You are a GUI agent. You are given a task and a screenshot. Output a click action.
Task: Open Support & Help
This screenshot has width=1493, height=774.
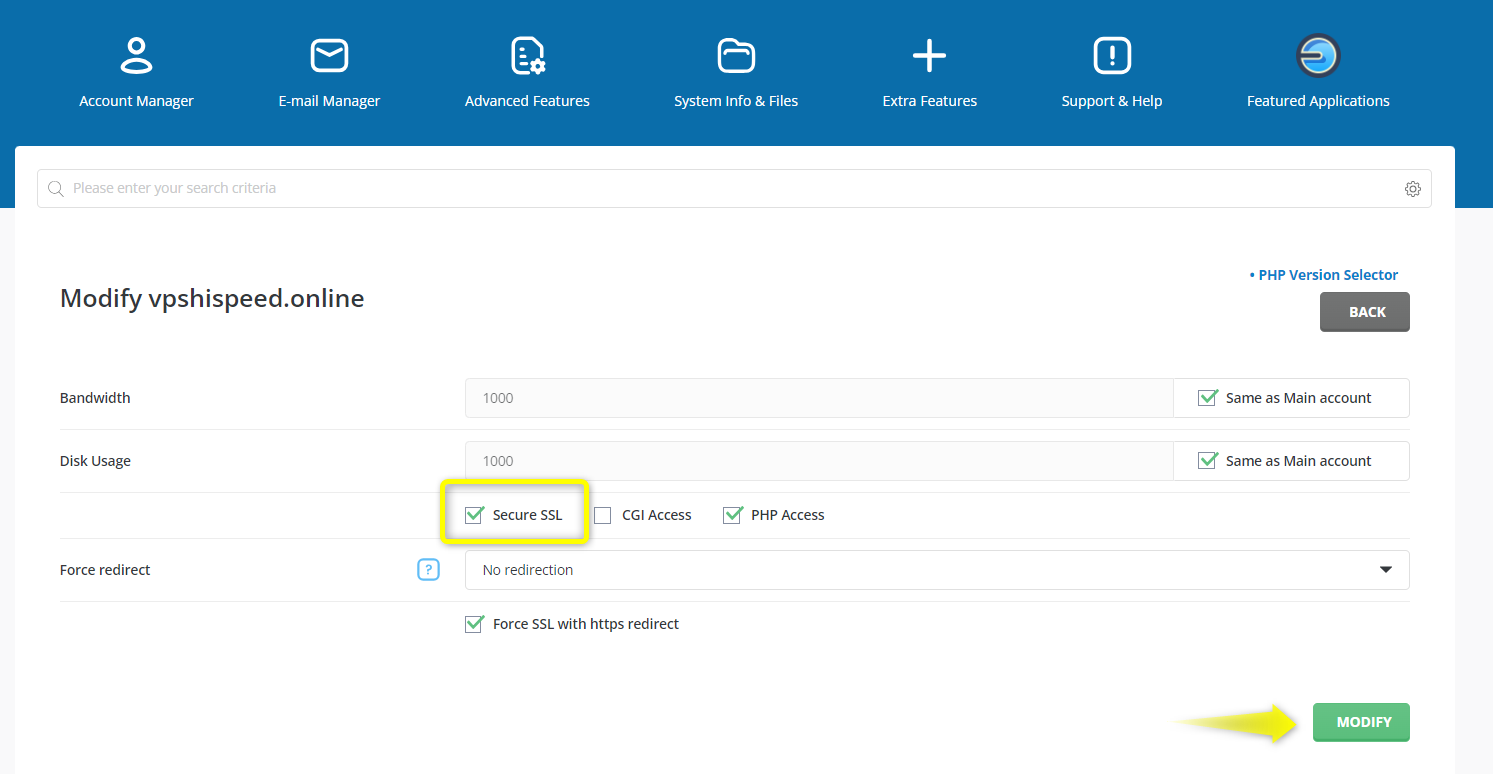tap(1111, 70)
